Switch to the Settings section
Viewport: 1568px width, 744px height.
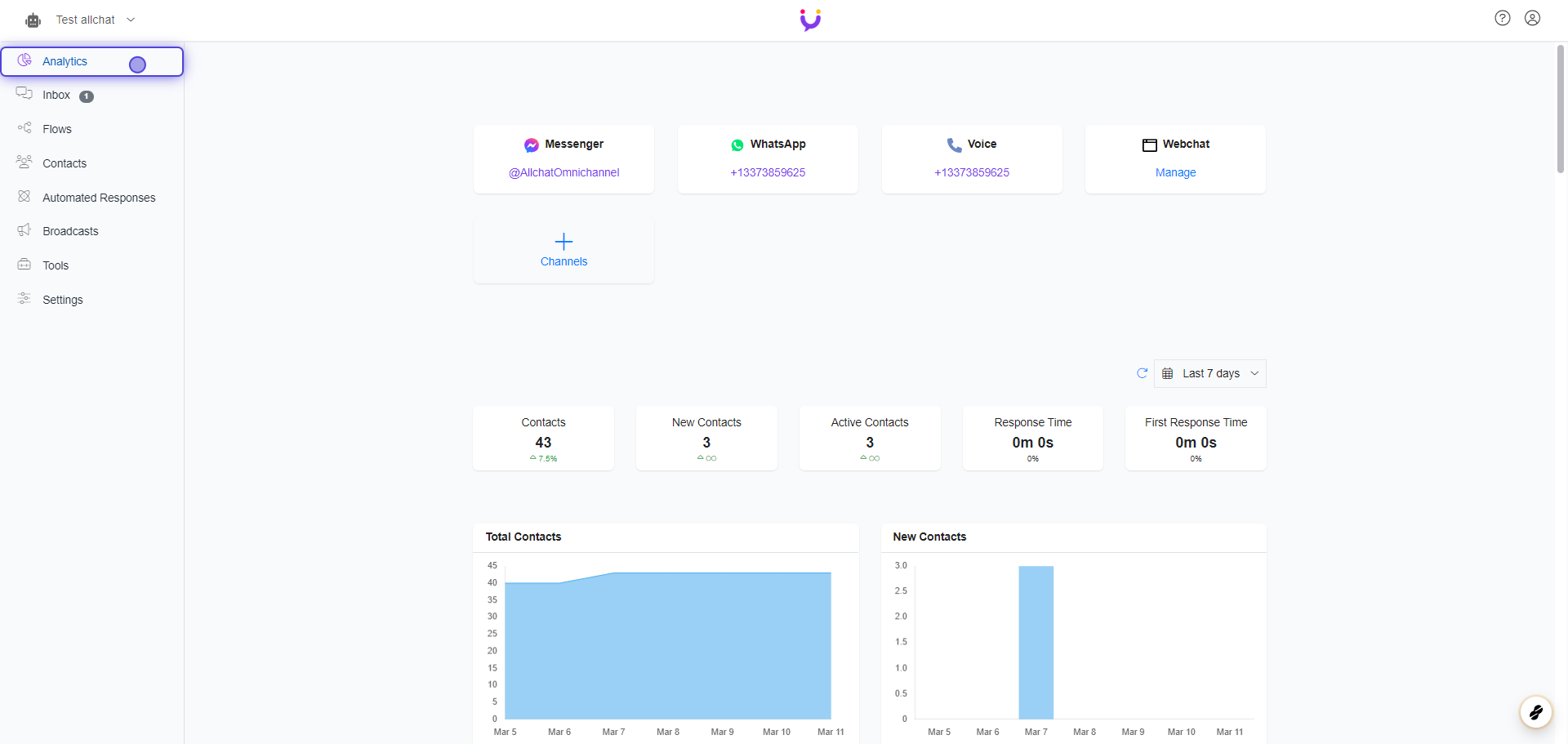[62, 299]
